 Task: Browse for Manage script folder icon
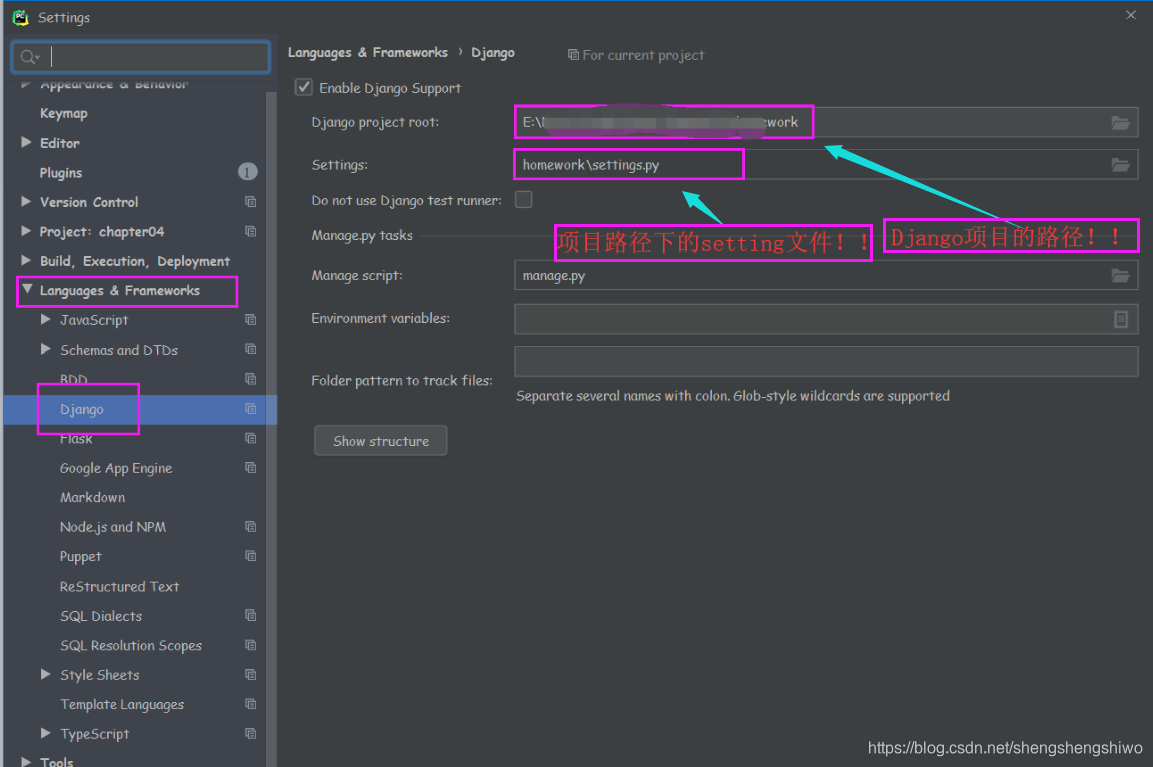(x=1120, y=276)
